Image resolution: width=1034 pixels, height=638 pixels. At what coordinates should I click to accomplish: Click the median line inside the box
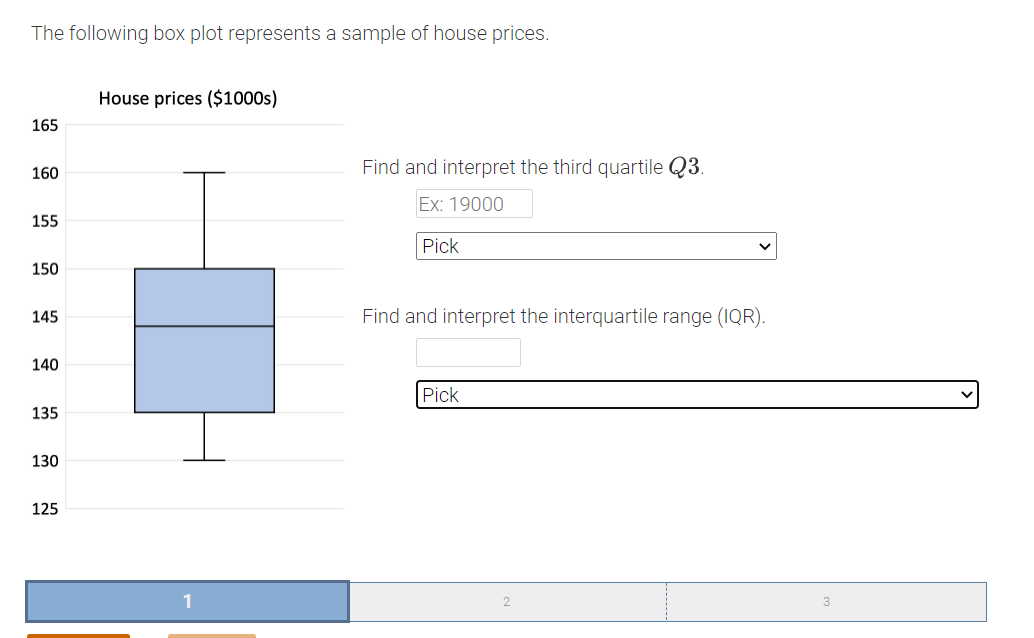[x=204, y=326]
